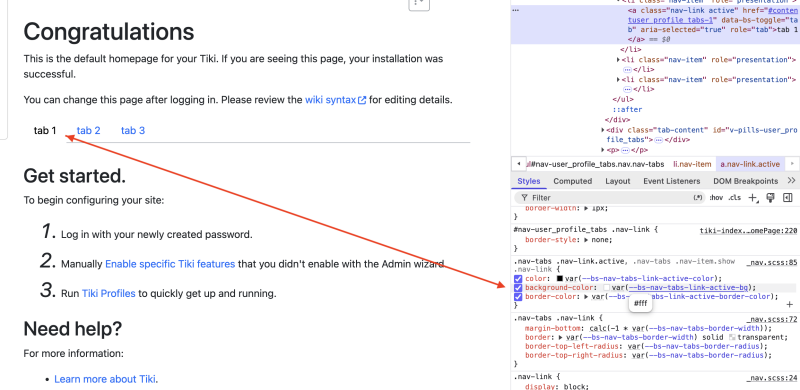Screen dimensions: 800x390
Task: Click the href #contentuser_profile_tabs-1 link
Action: [712, 15]
